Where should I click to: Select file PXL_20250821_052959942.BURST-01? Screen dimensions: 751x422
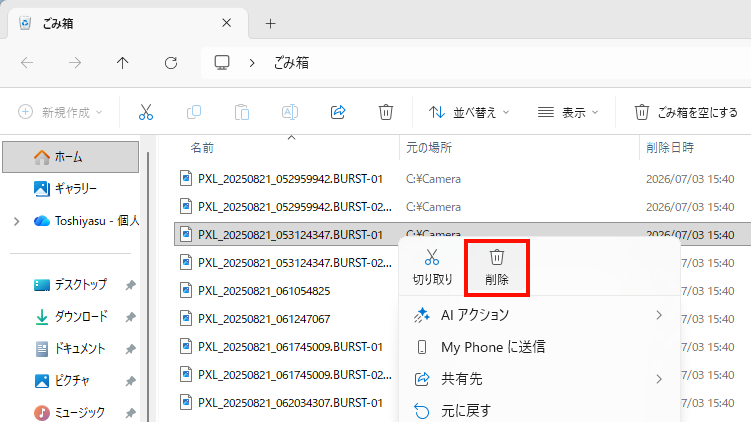coord(290,179)
